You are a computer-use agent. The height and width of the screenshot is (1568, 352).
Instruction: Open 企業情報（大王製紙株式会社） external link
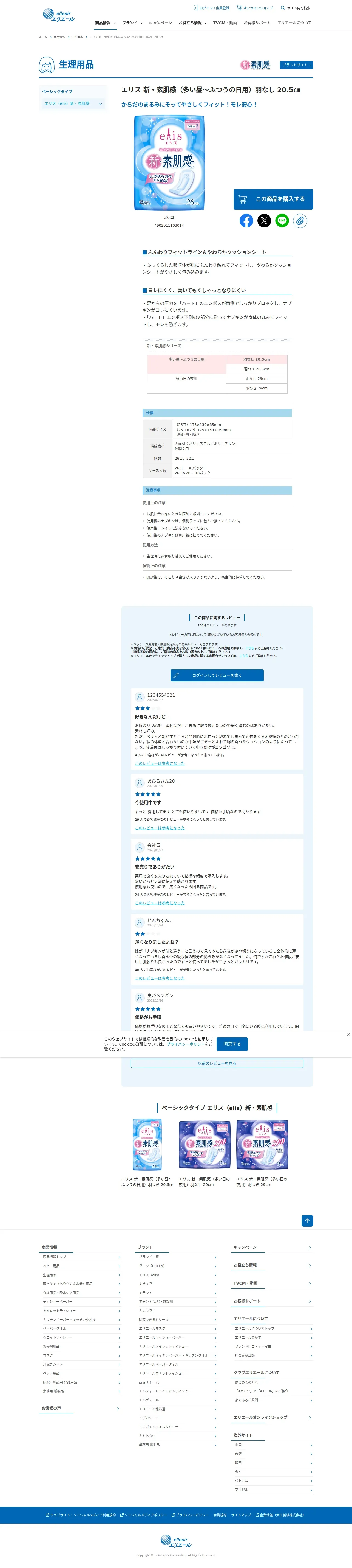click(280, 1515)
